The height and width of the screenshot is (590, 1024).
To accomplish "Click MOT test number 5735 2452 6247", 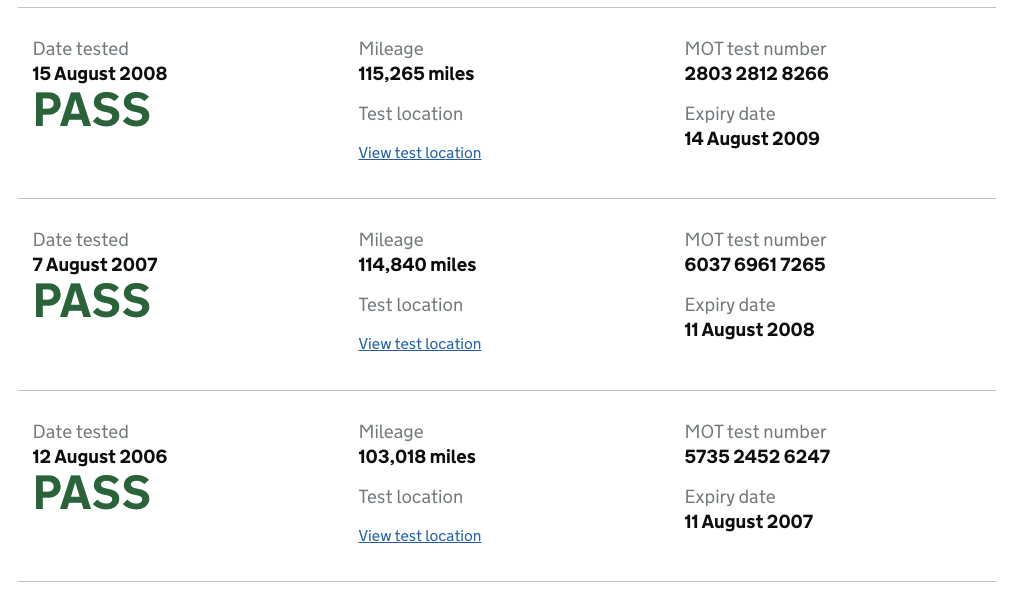I will (757, 457).
